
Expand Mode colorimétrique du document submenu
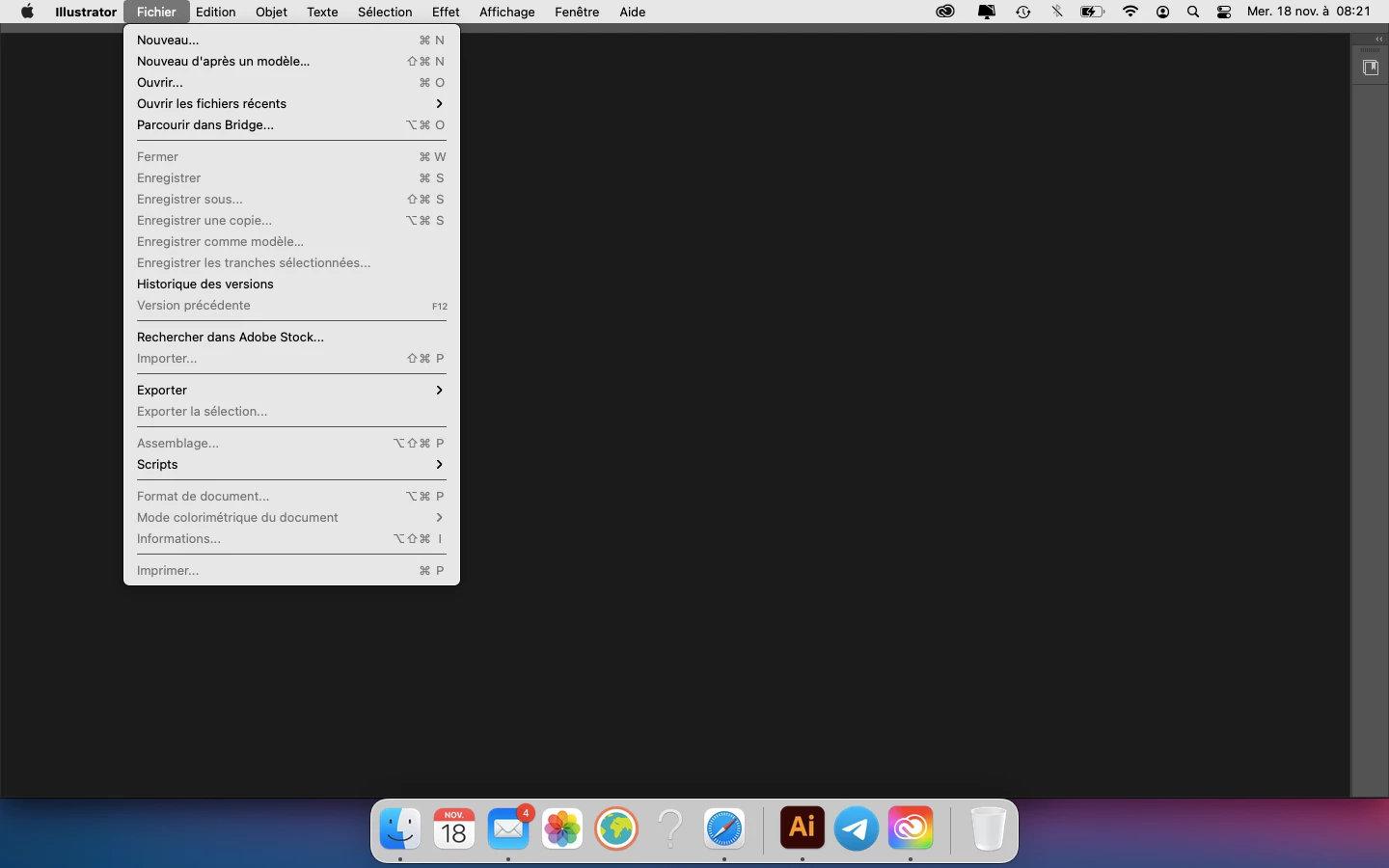[x=291, y=517]
